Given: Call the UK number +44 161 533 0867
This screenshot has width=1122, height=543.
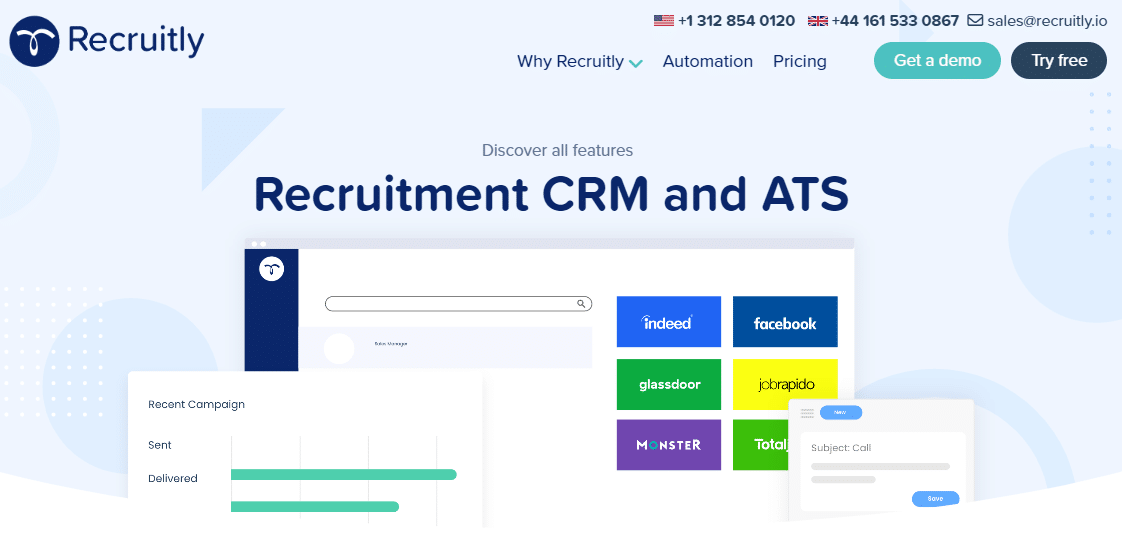Looking at the screenshot, I should [x=894, y=21].
